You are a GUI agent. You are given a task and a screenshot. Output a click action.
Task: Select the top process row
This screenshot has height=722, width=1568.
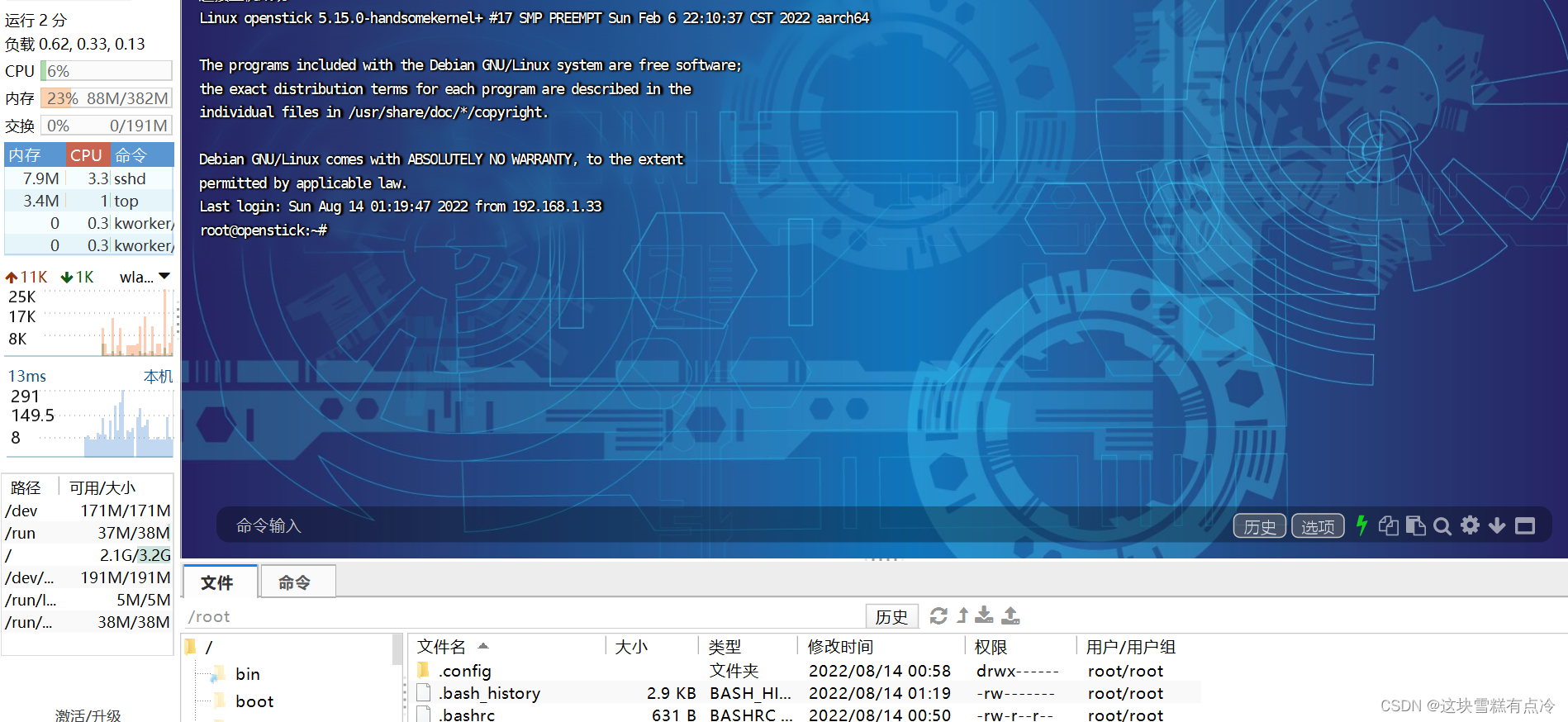click(x=89, y=201)
